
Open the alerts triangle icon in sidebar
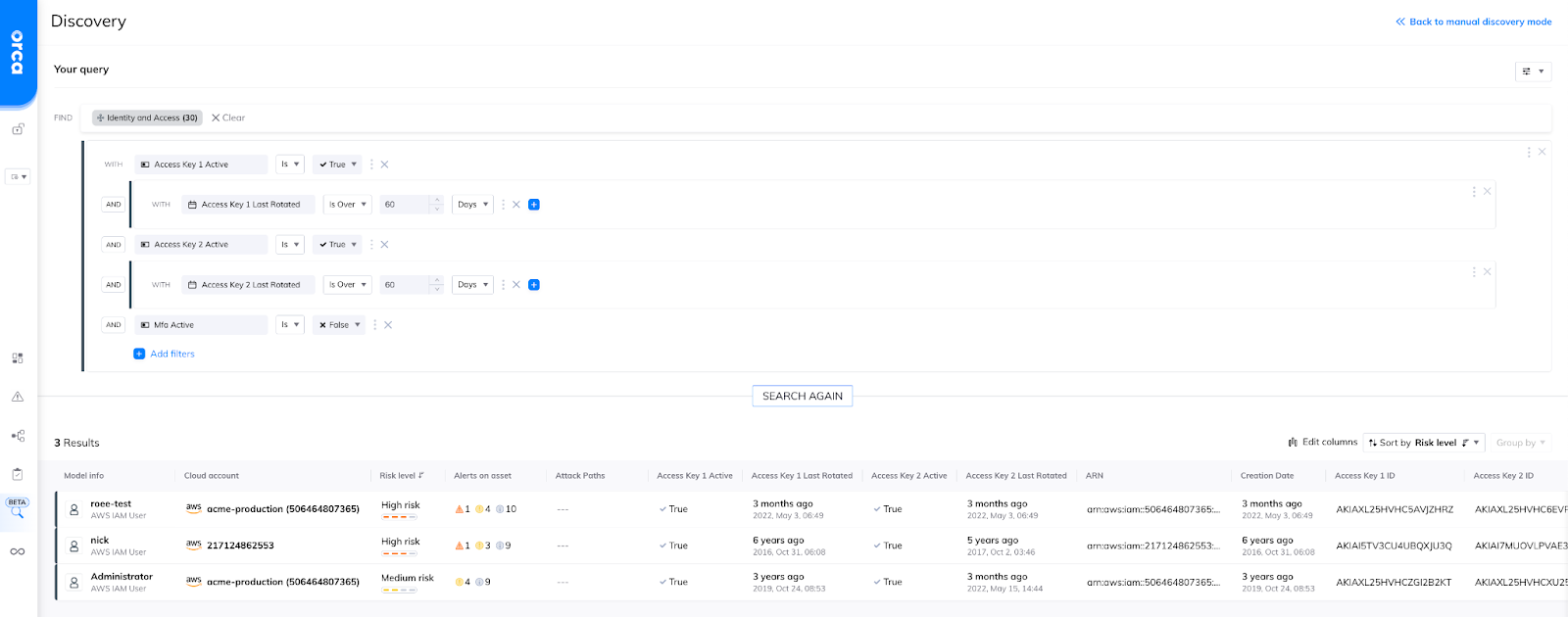pos(18,397)
